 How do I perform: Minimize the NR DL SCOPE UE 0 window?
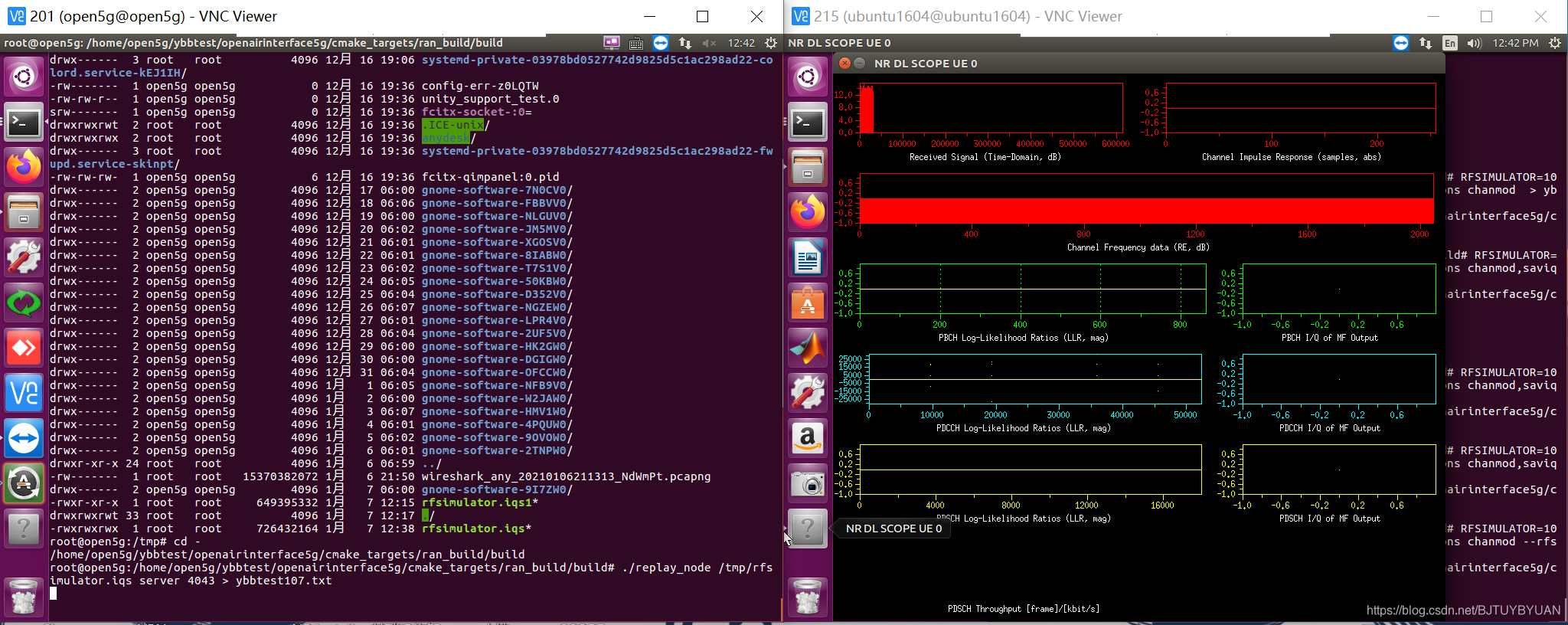pyautogui.click(x=860, y=63)
